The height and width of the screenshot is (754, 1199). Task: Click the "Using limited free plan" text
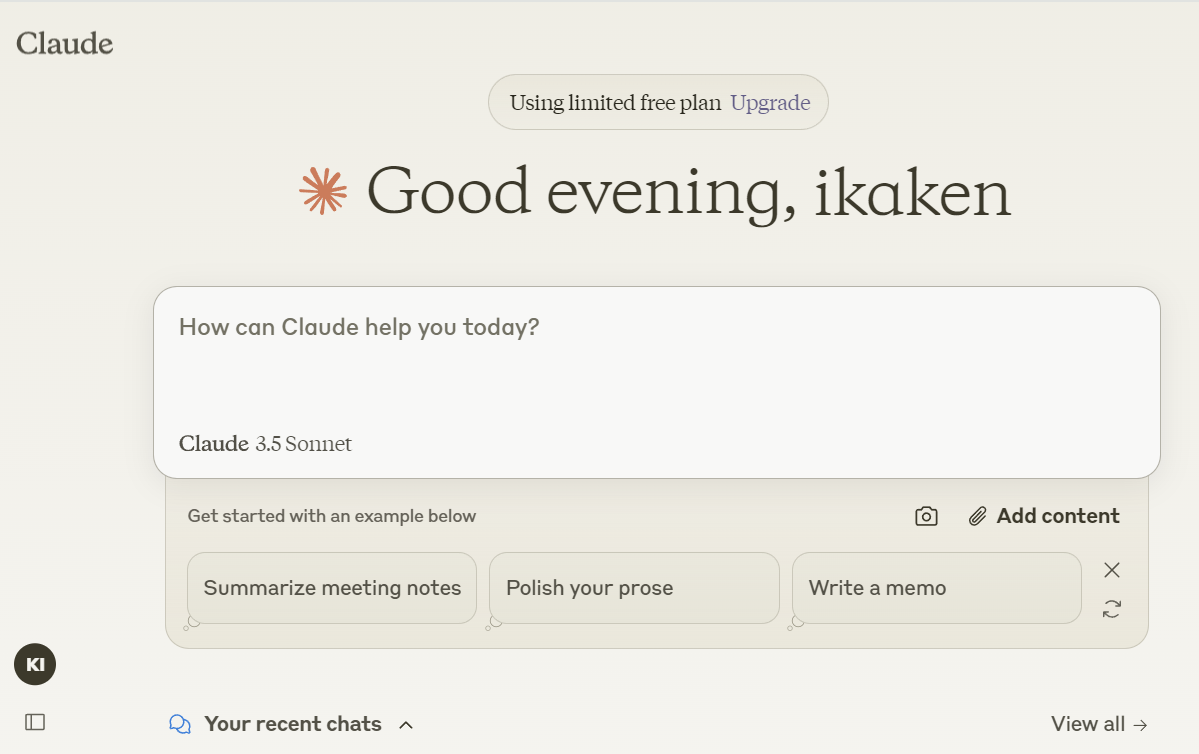[616, 102]
